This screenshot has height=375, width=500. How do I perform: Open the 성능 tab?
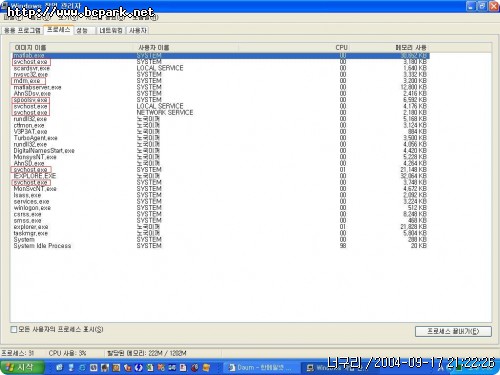point(82,30)
